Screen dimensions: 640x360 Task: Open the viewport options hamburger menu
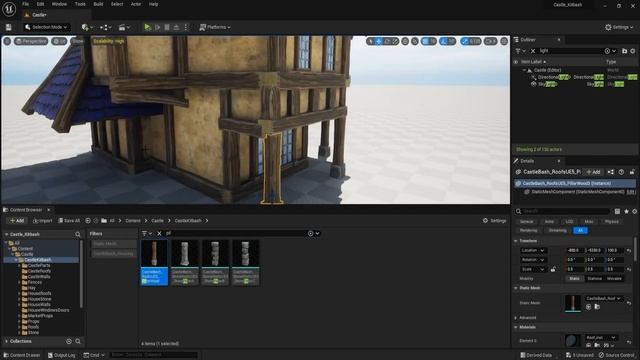click(x=7, y=41)
